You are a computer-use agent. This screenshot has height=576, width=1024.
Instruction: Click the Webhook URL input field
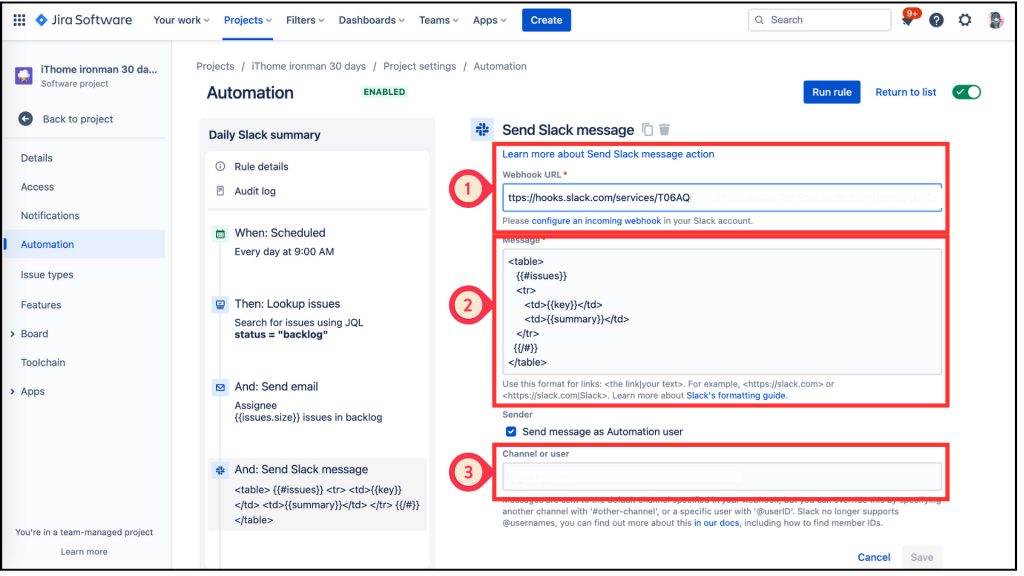722,197
